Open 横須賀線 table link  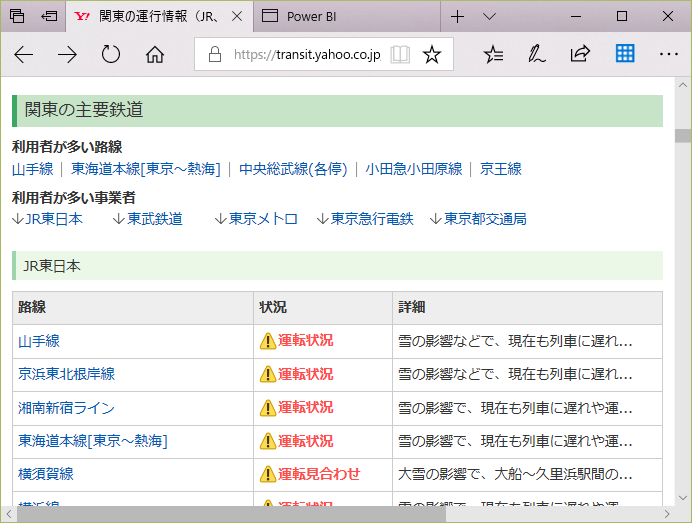click(x=45, y=474)
